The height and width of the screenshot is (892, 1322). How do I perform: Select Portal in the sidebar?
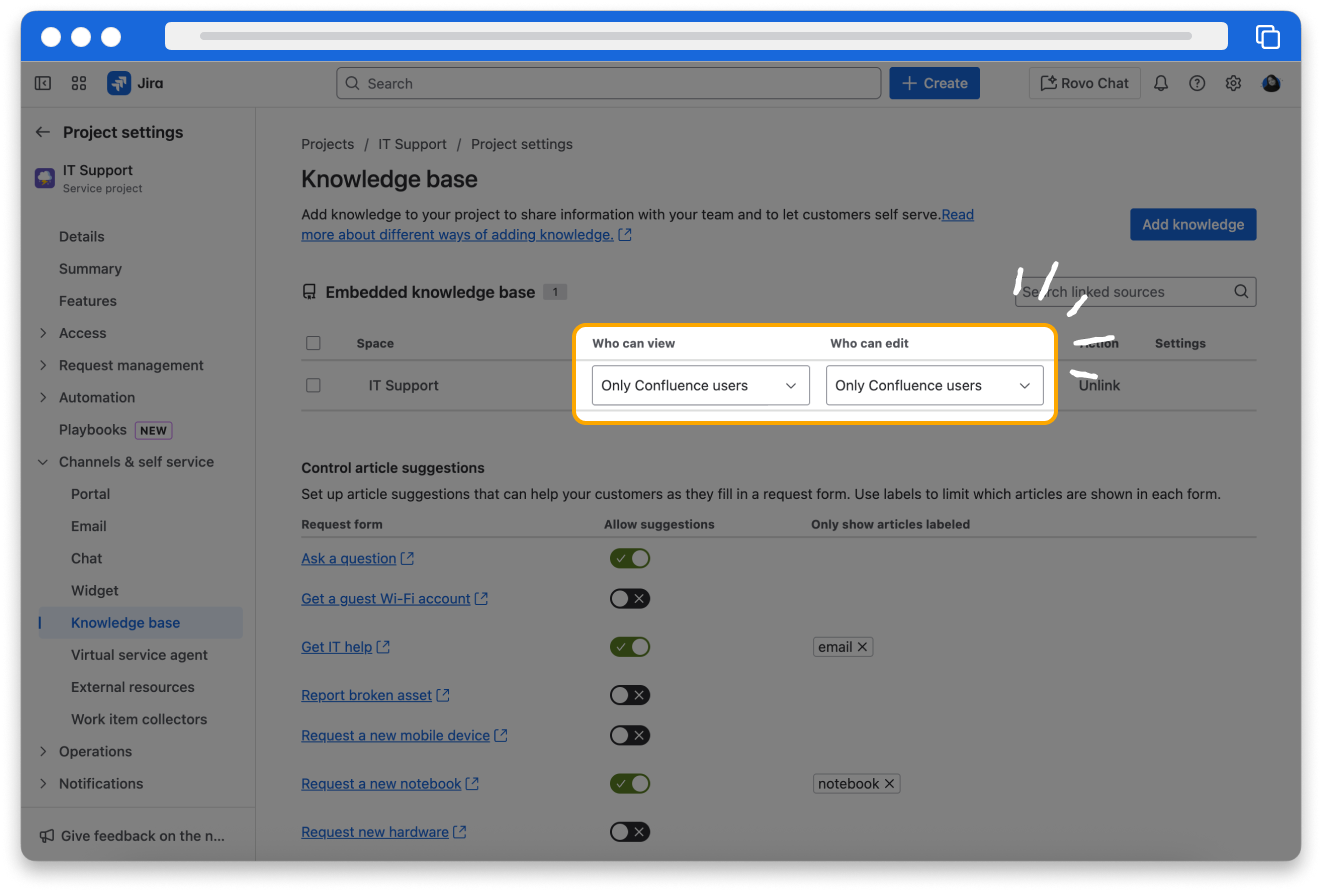pos(90,494)
